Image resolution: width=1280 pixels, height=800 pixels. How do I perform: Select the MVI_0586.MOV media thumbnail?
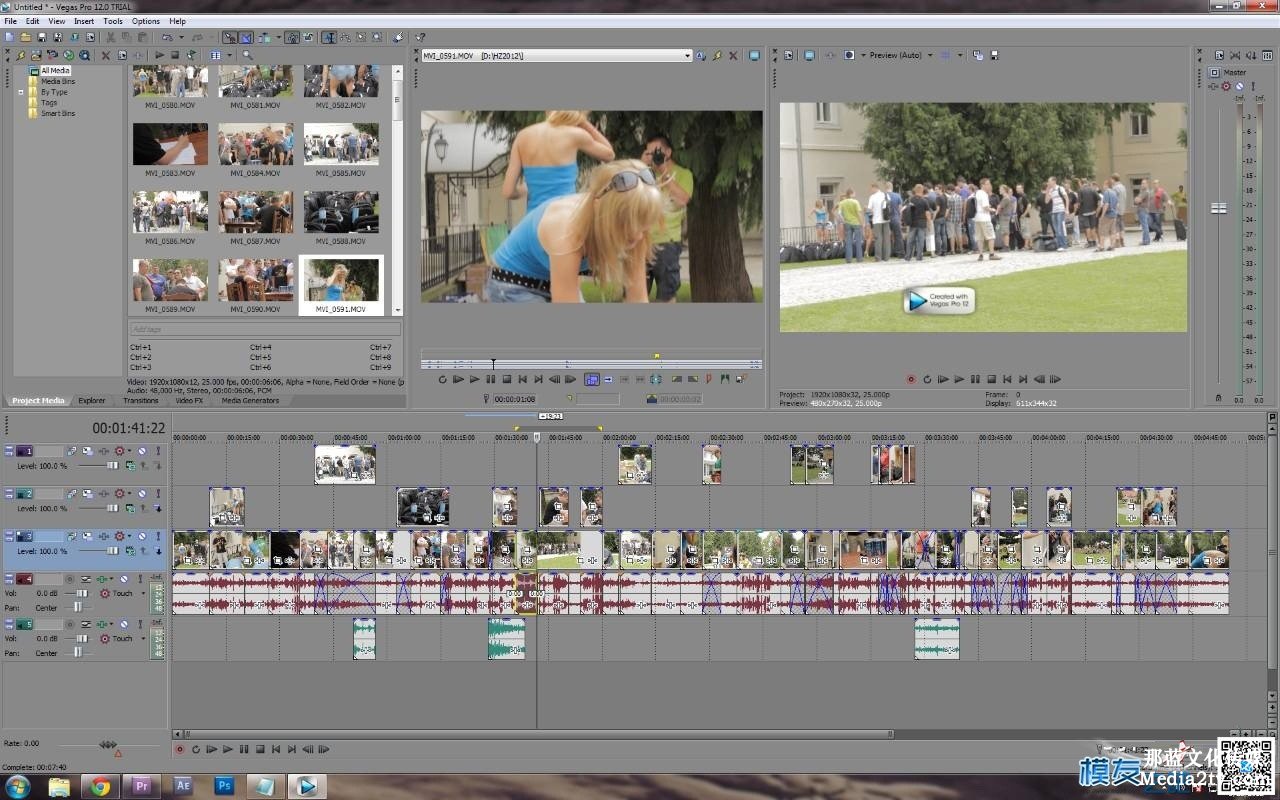click(x=170, y=212)
